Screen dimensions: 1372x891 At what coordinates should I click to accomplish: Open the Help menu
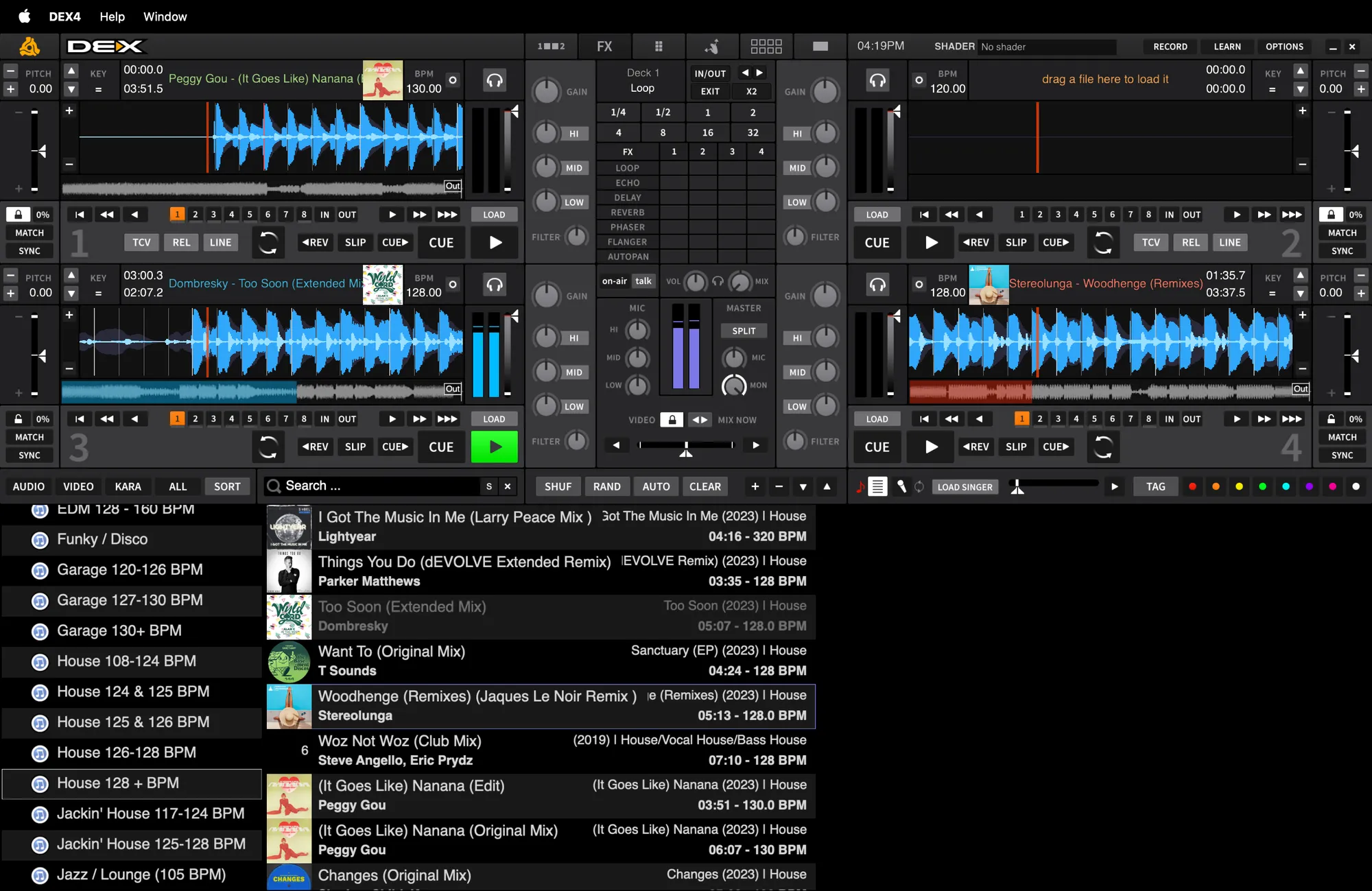click(112, 16)
